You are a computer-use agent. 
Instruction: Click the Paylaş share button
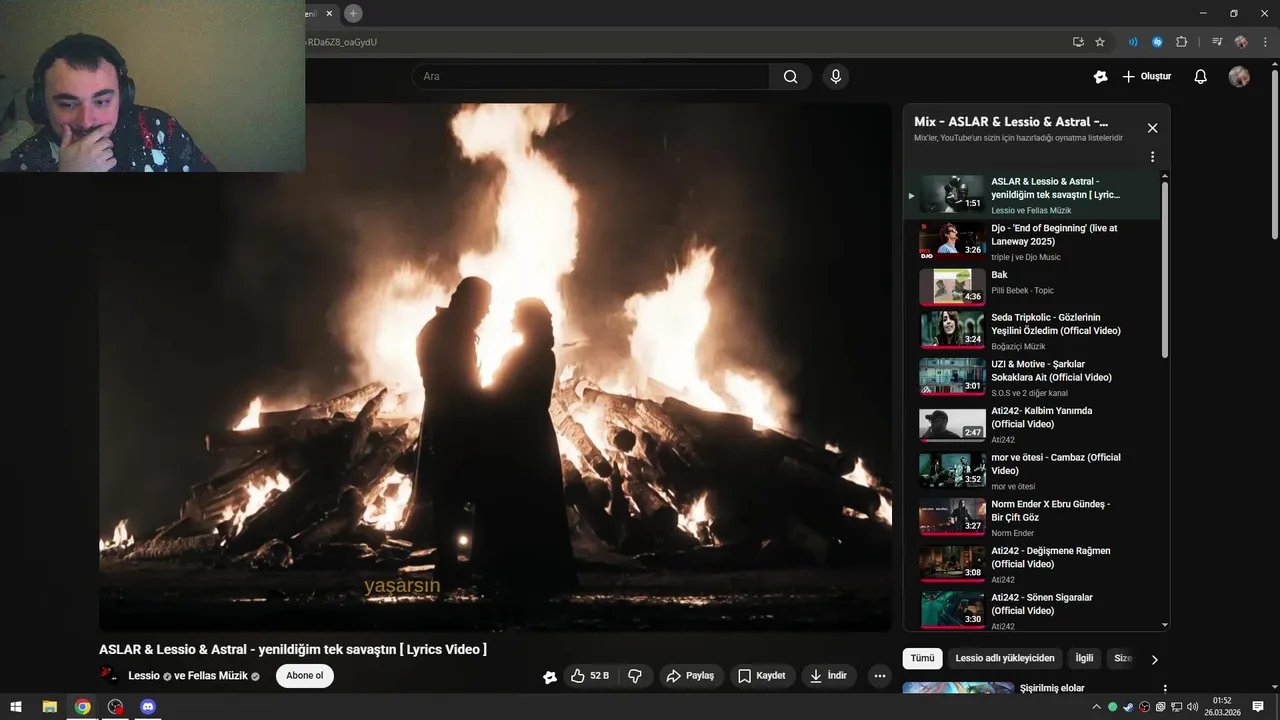(x=690, y=676)
